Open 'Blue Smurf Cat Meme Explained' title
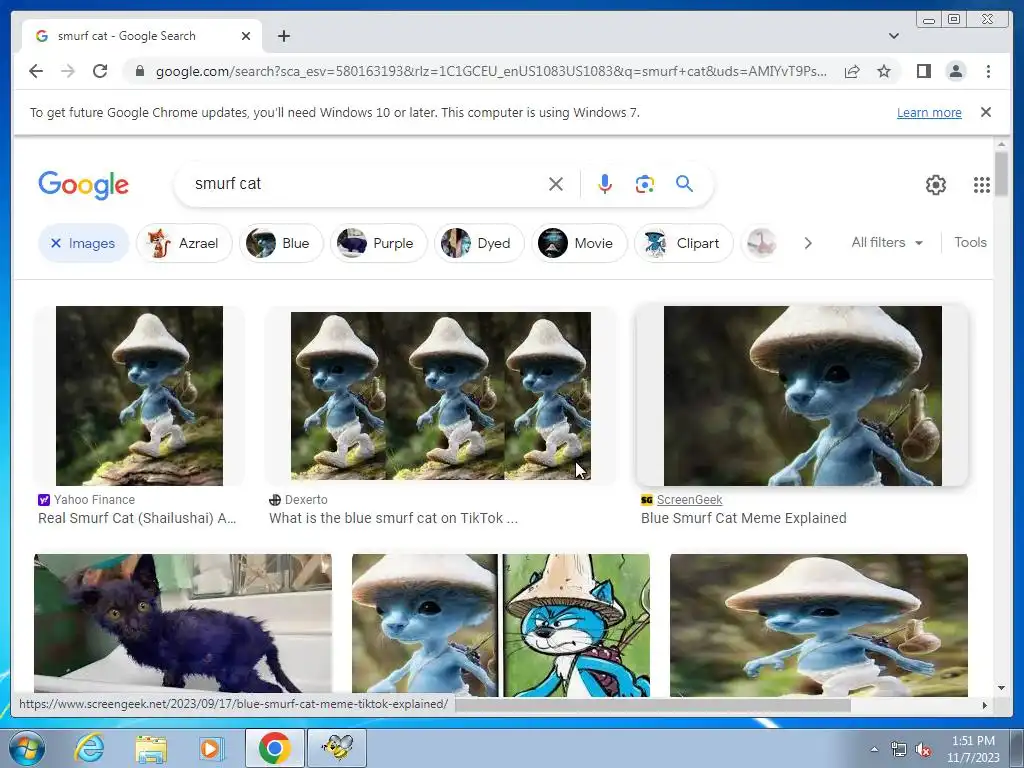Screen dimensions: 1024x768 pos(743,518)
